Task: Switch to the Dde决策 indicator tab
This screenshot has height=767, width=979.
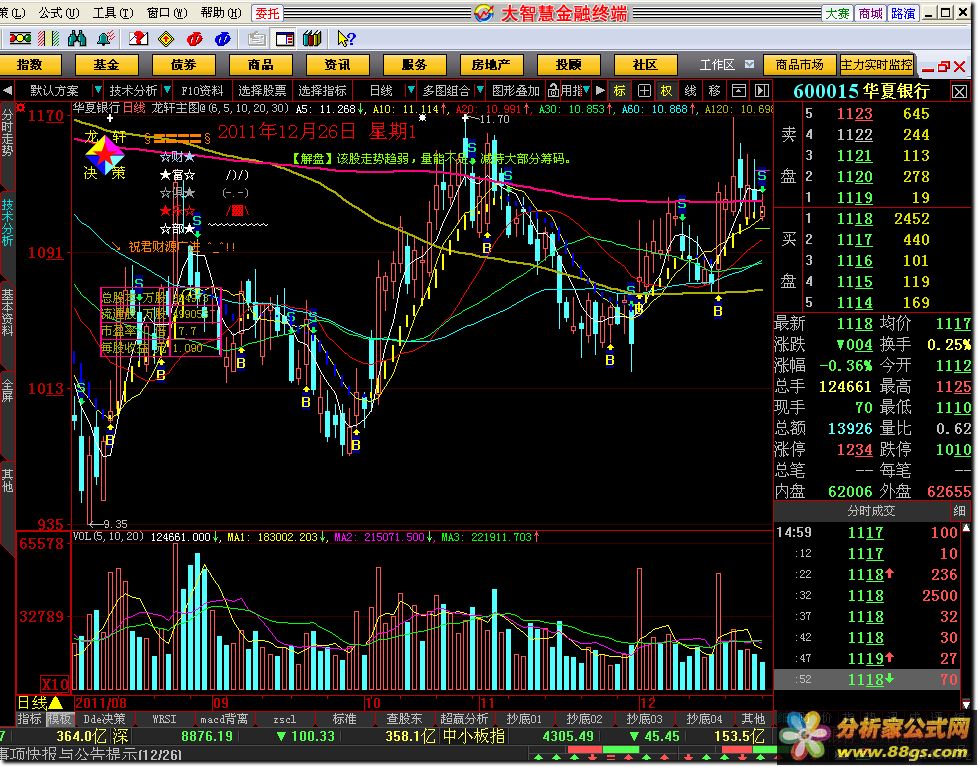Action: click(x=104, y=719)
